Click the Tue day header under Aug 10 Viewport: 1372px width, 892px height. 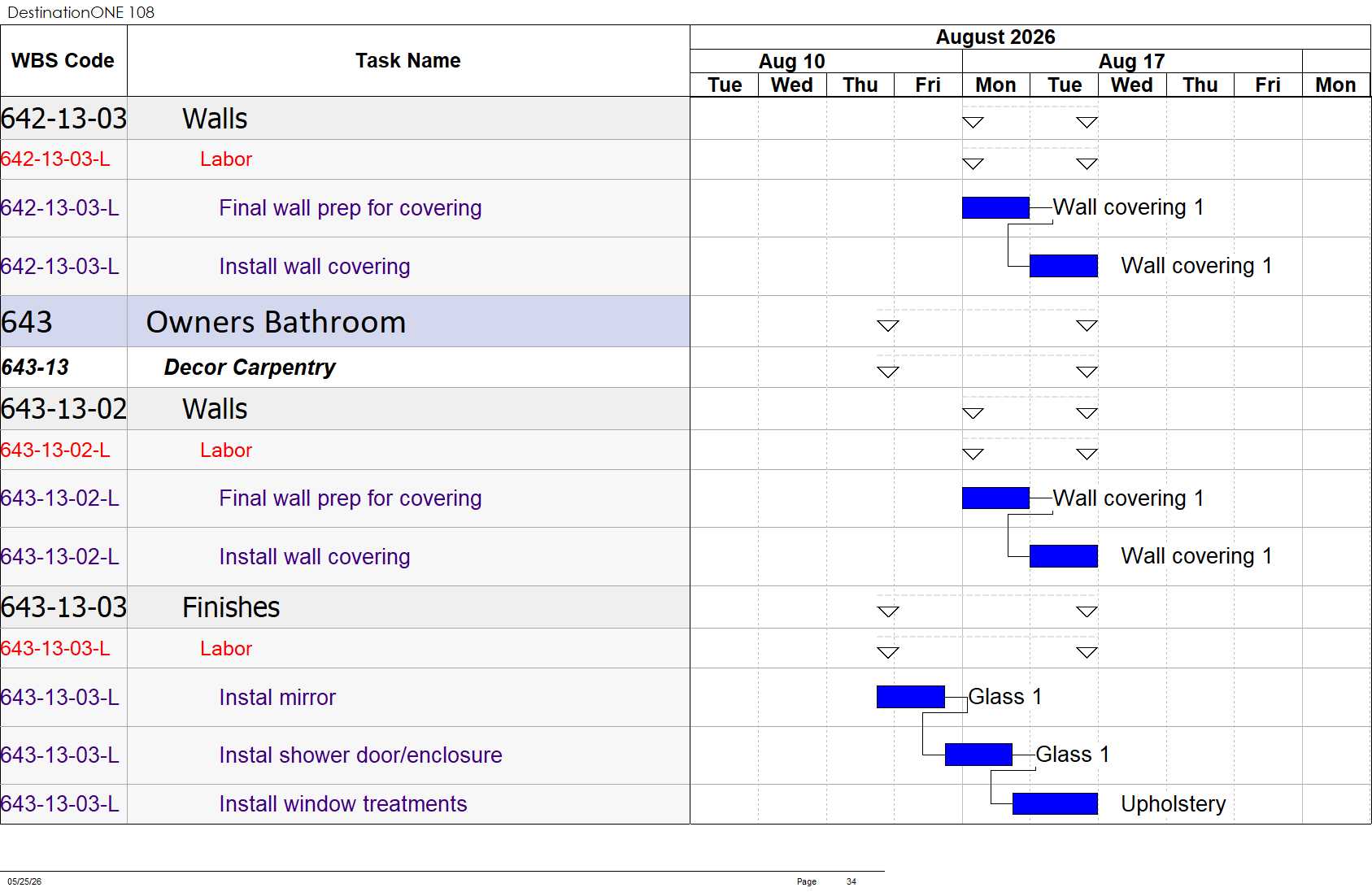[x=725, y=85]
